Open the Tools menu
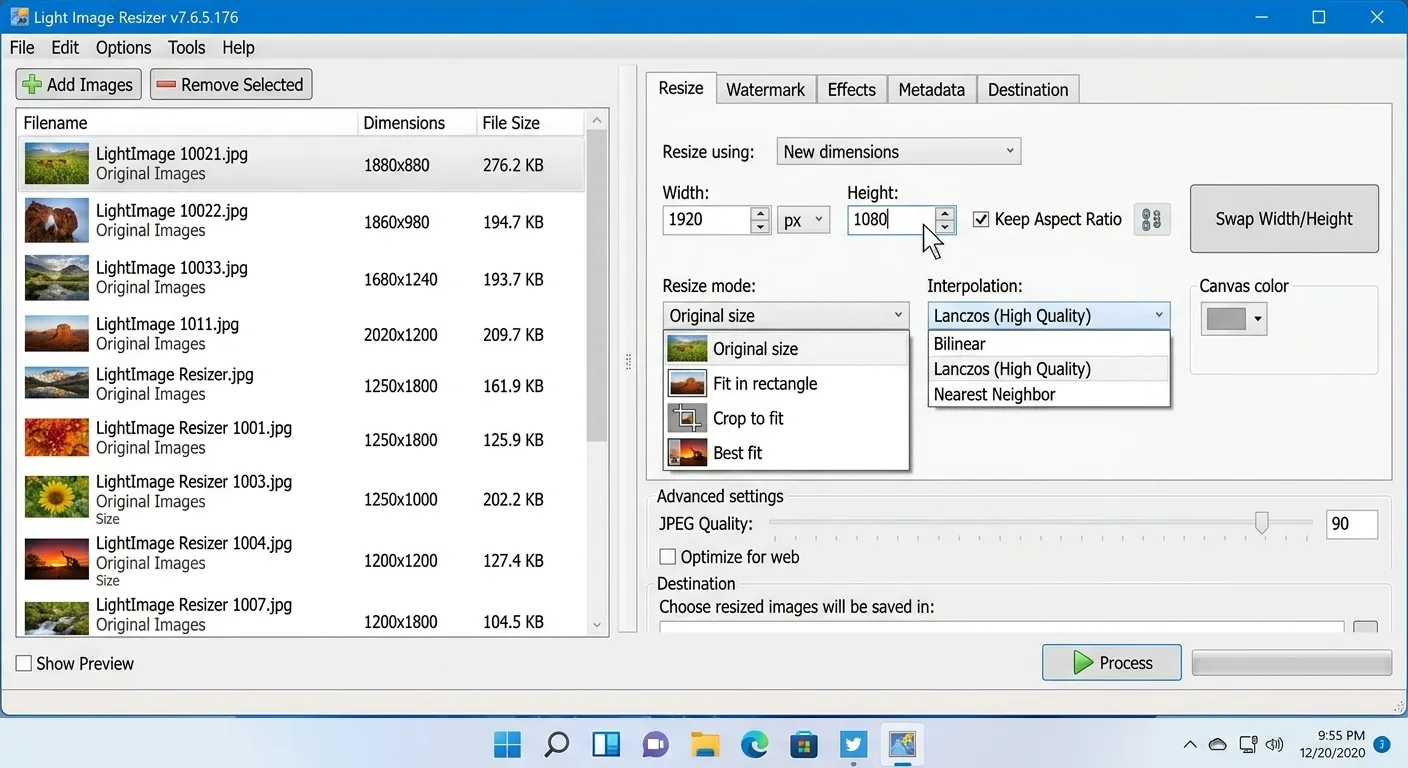This screenshot has height=768, width=1408. (187, 48)
